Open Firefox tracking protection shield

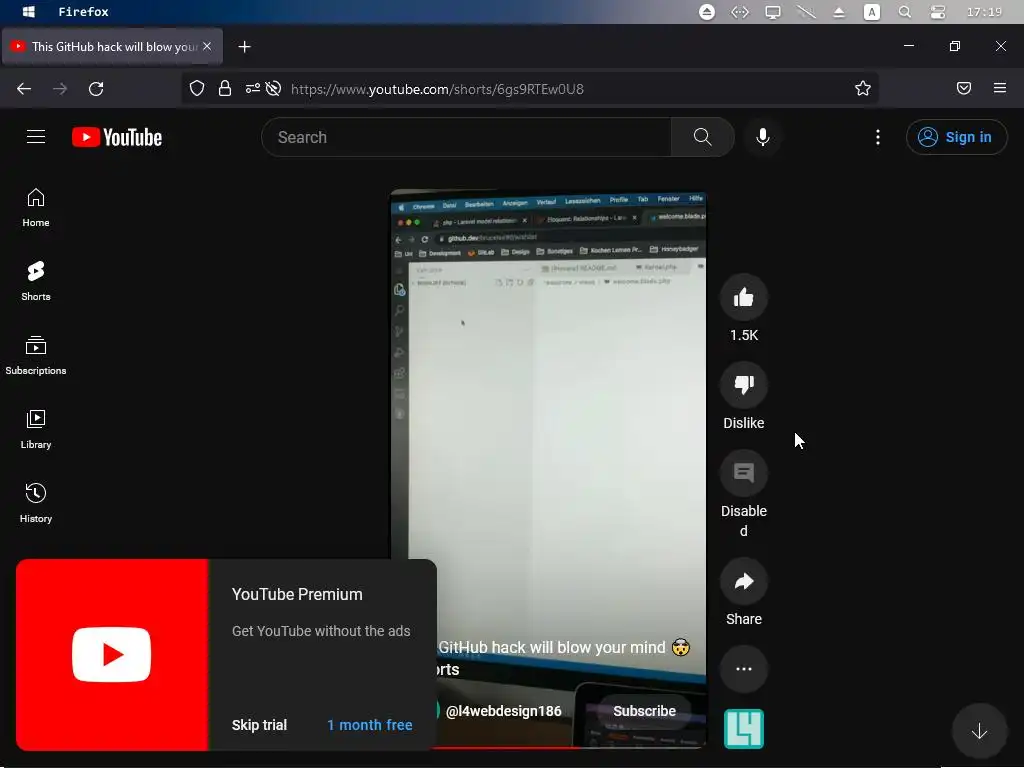(x=197, y=89)
